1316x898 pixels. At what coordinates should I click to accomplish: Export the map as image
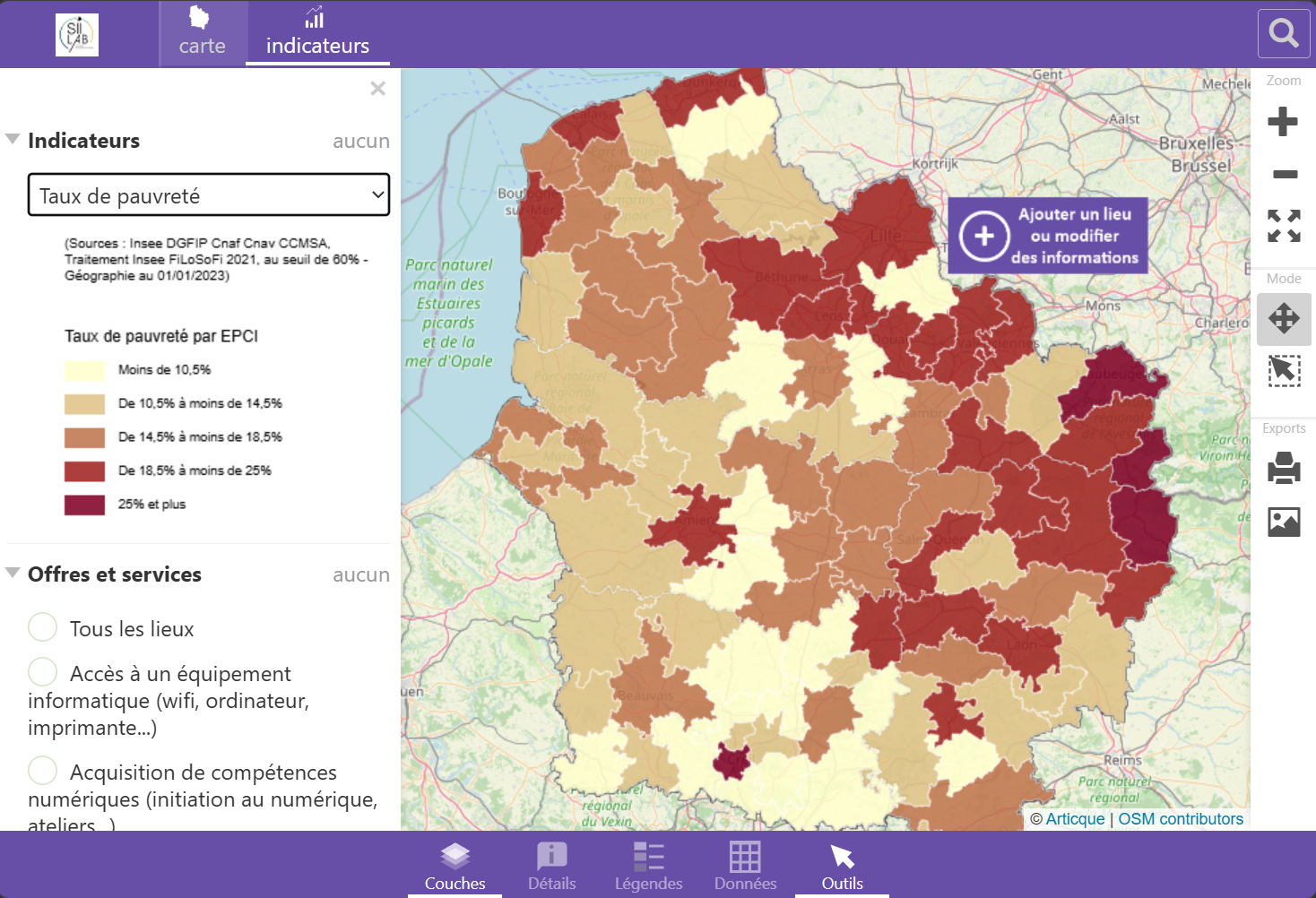pos(1284,522)
